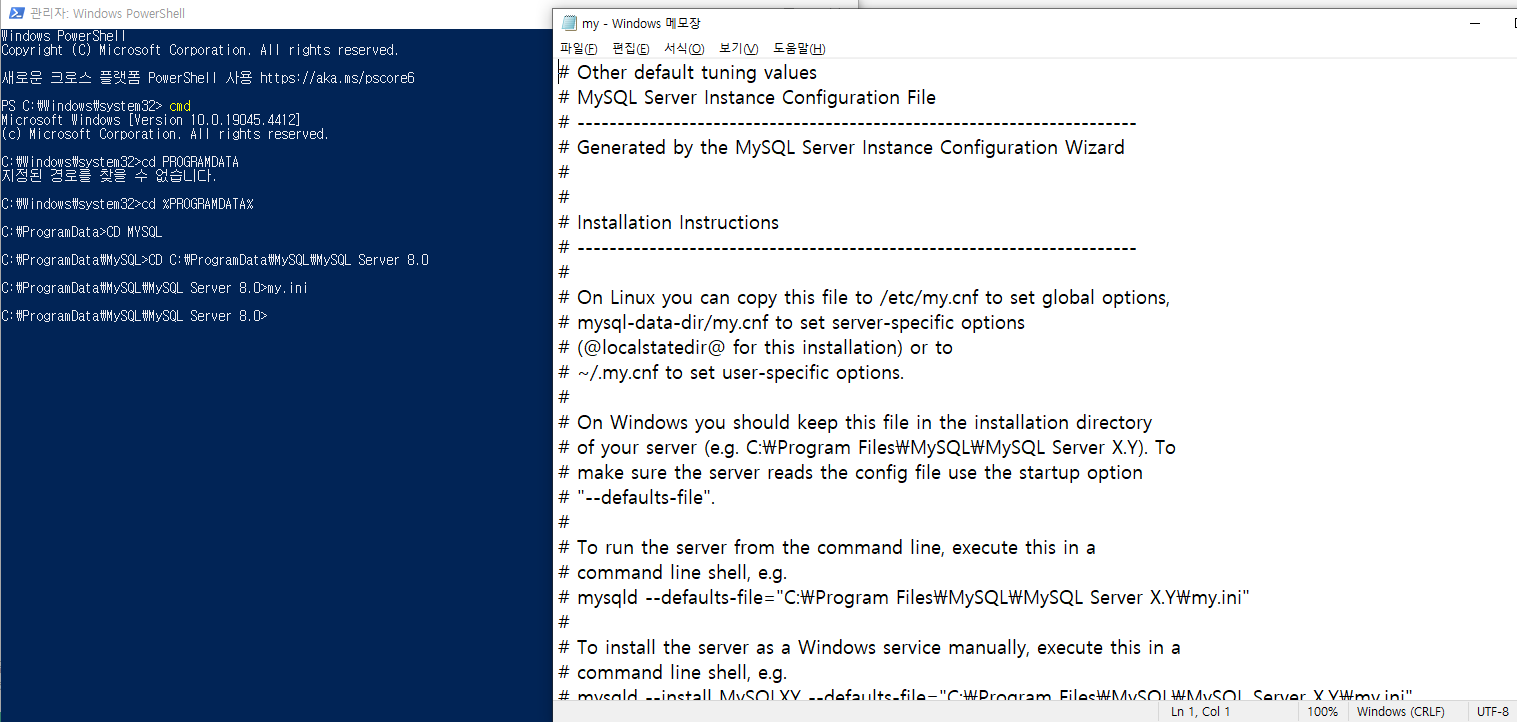The width and height of the screenshot is (1517, 722).
Task: Click the Notepad icon in the my title bar
Action: coord(568,23)
